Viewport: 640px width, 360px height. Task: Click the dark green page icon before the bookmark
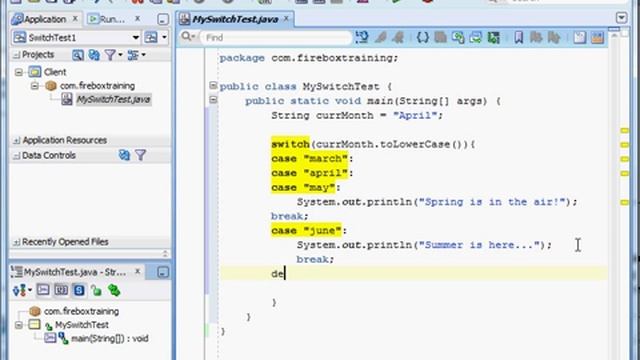click(x=493, y=38)
